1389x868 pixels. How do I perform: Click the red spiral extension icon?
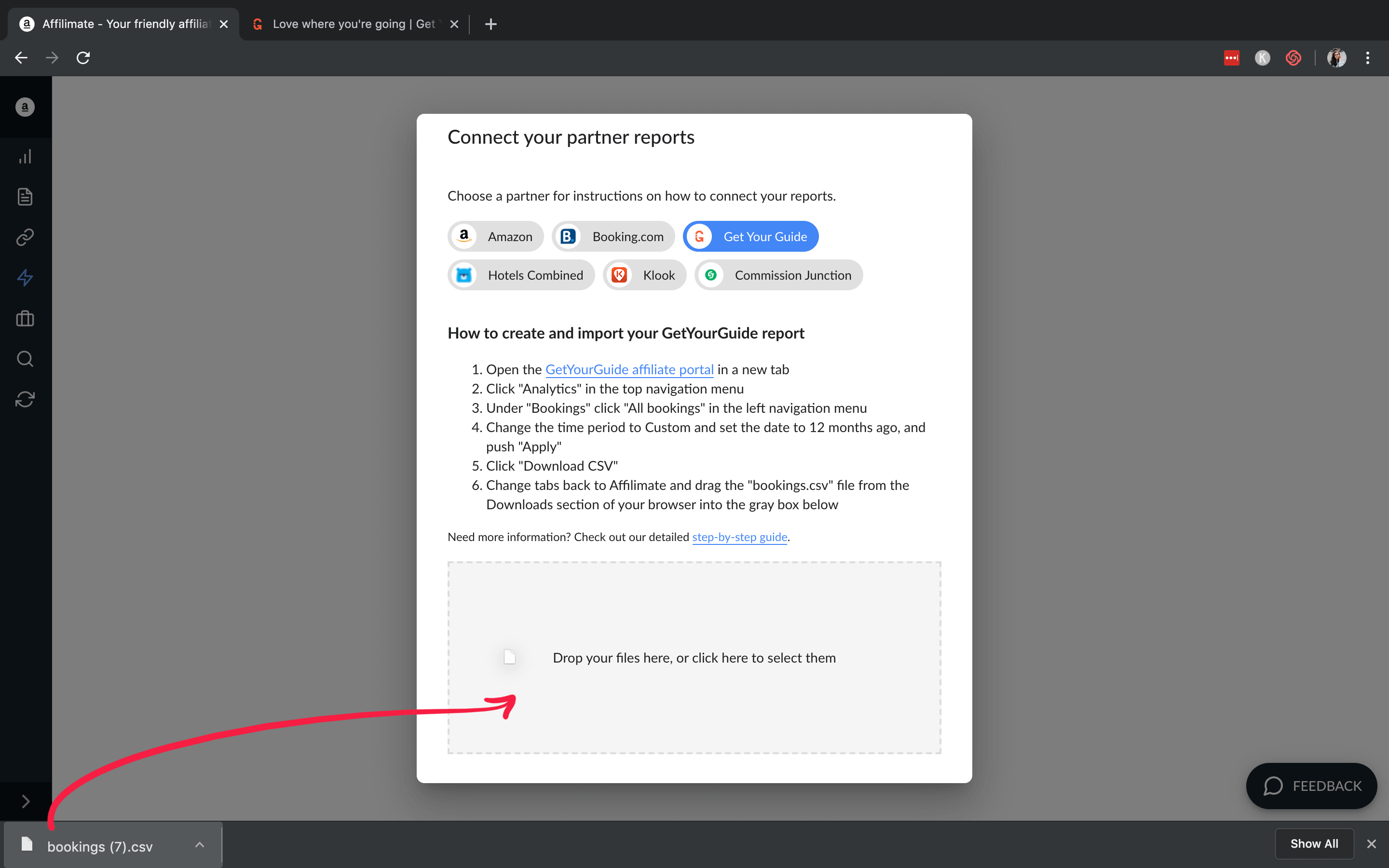click(1293, 57)
